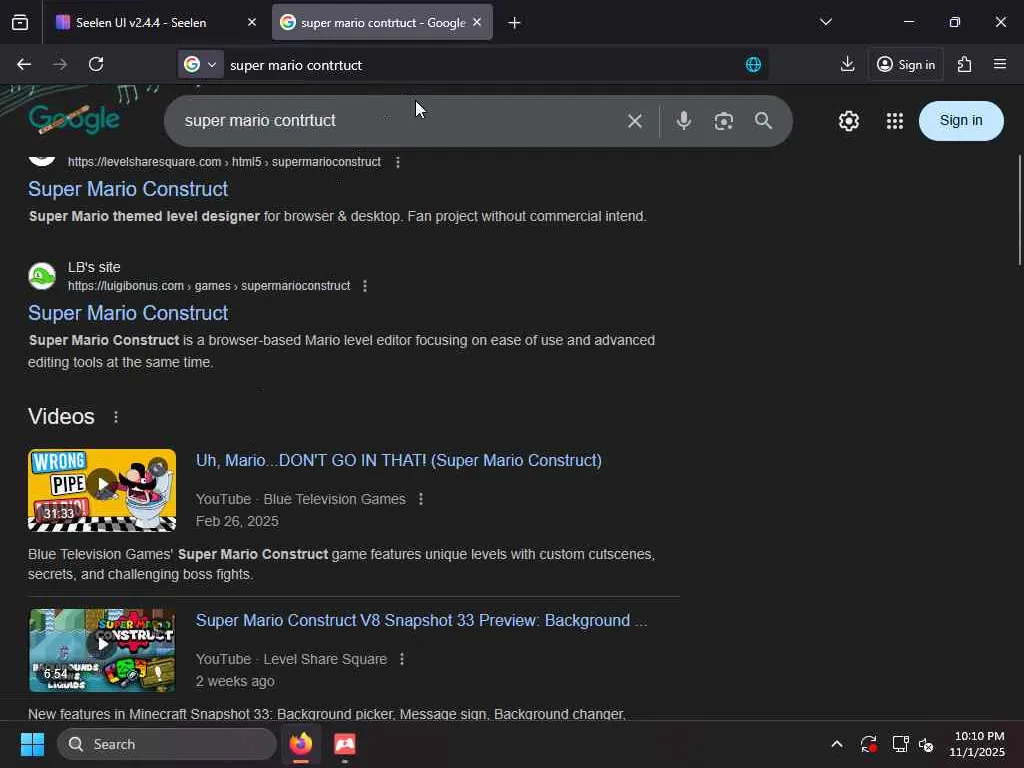Click the taskbar Search box

(x=167, y=744)
